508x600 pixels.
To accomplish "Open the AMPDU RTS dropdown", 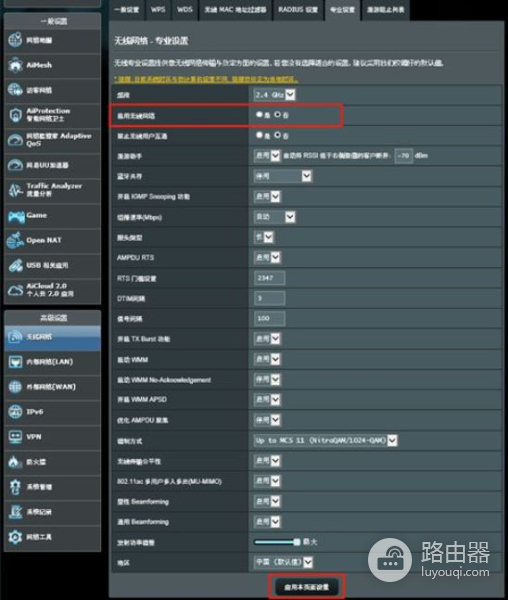I will (x=267, y=258).
